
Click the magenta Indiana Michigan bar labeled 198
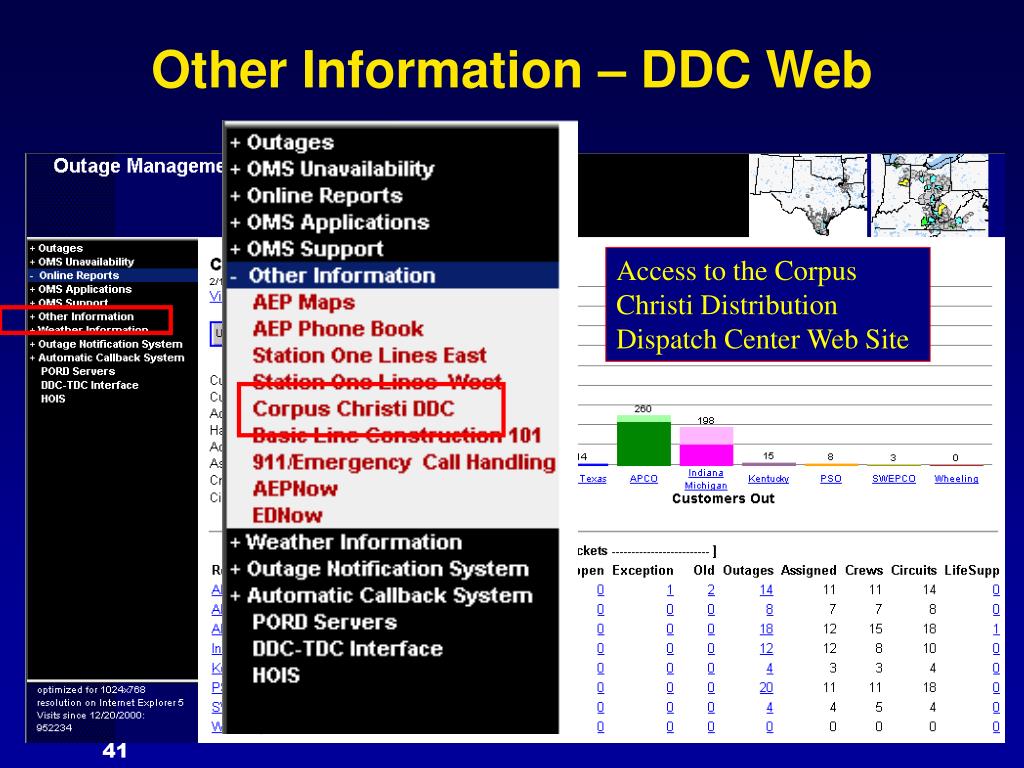(x=706, y=446)
